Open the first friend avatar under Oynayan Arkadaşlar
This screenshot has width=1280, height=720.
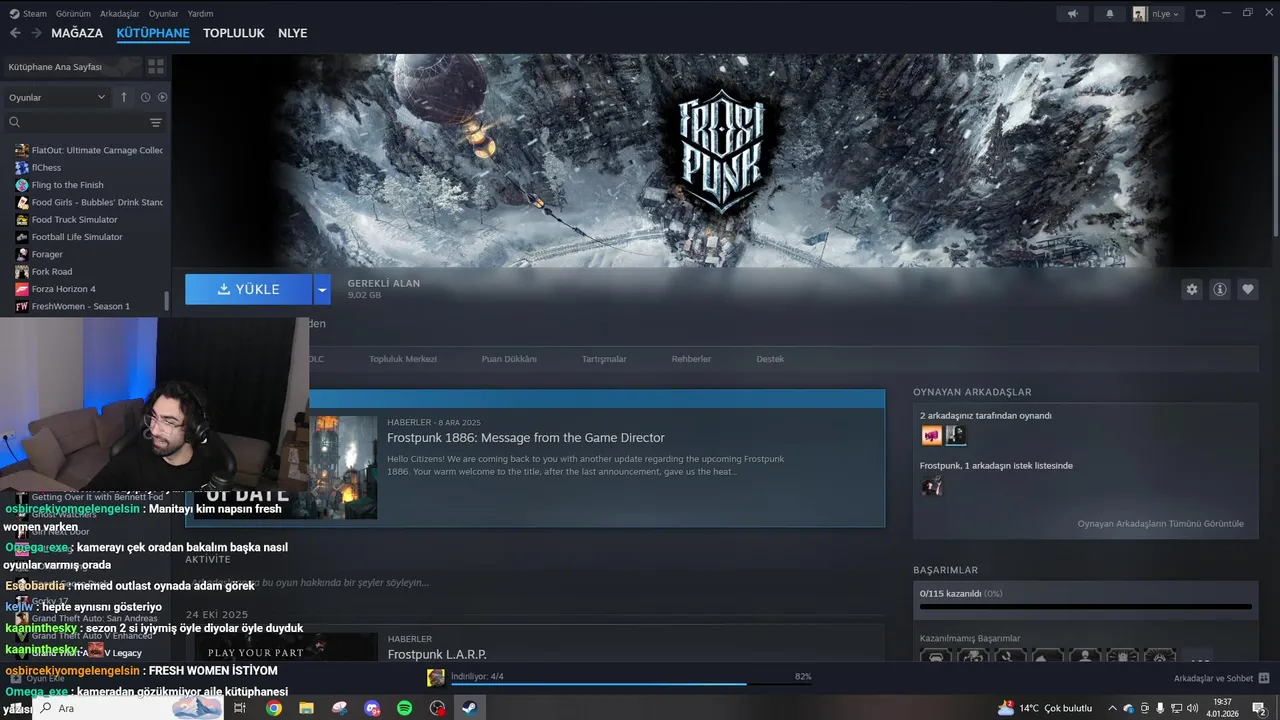click(x=931, y=435)
